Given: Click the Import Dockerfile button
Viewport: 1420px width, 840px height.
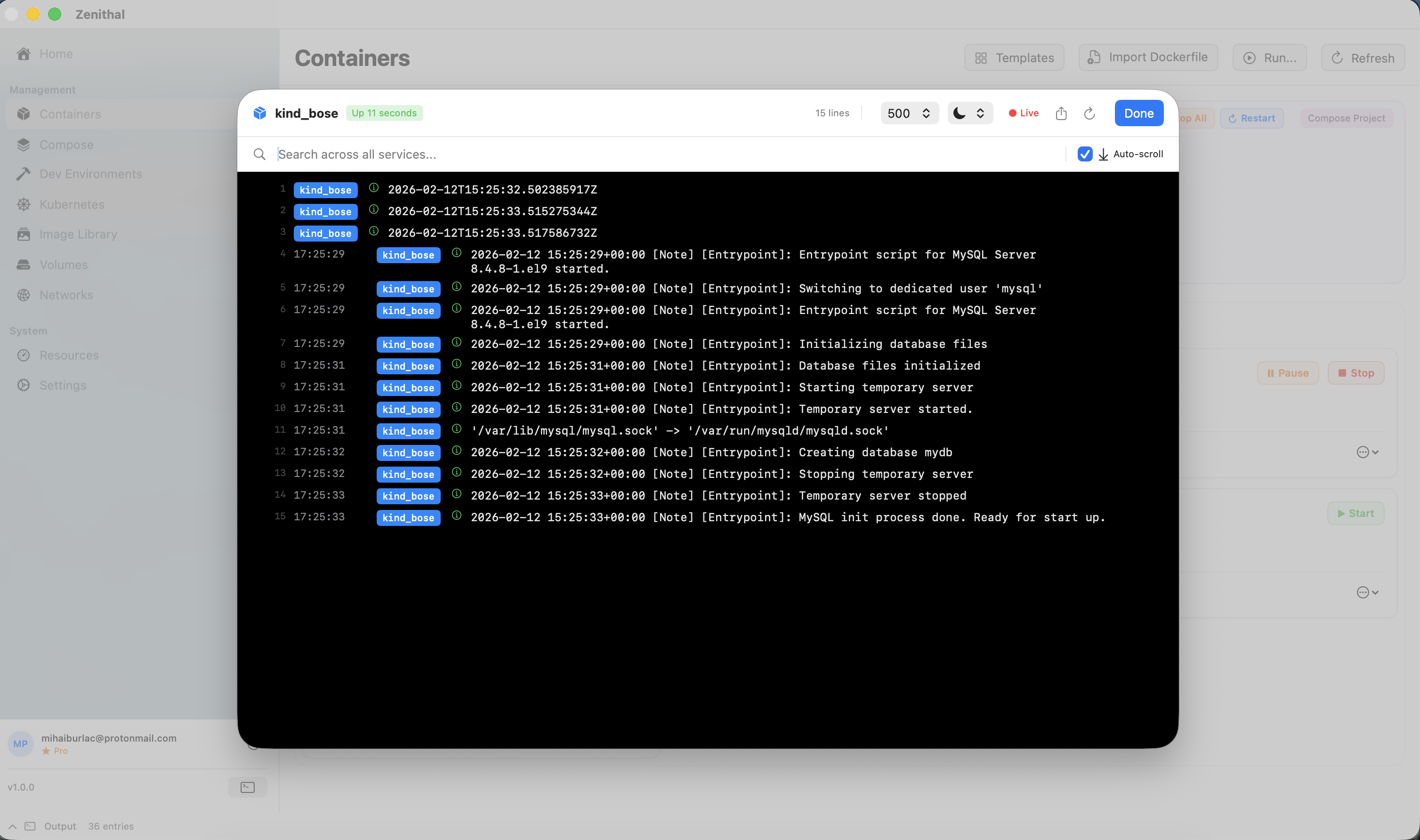Looking at the screenshot, I should coord(1148,57).
